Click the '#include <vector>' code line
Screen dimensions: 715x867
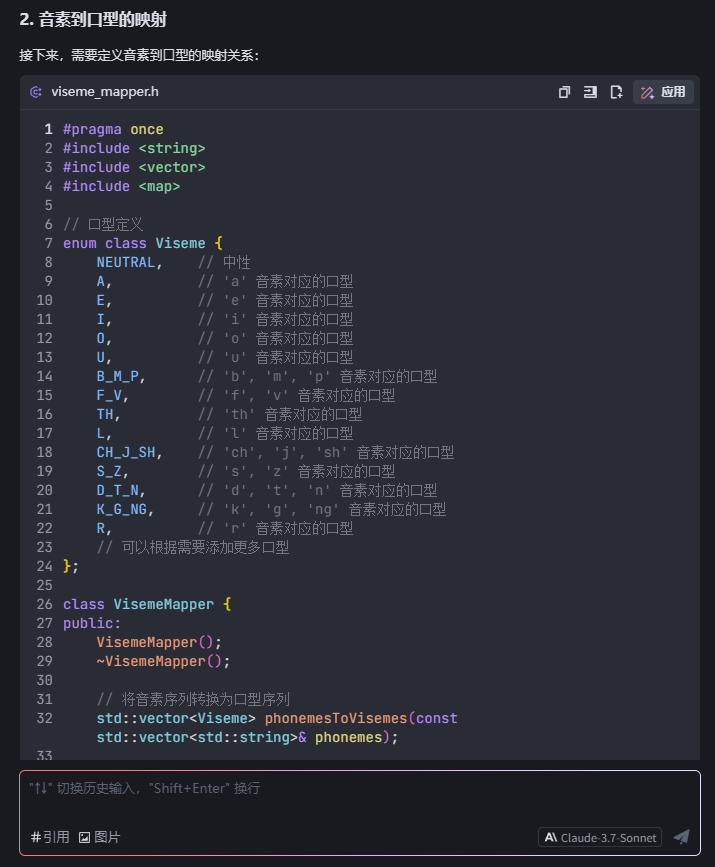[134, 167]
